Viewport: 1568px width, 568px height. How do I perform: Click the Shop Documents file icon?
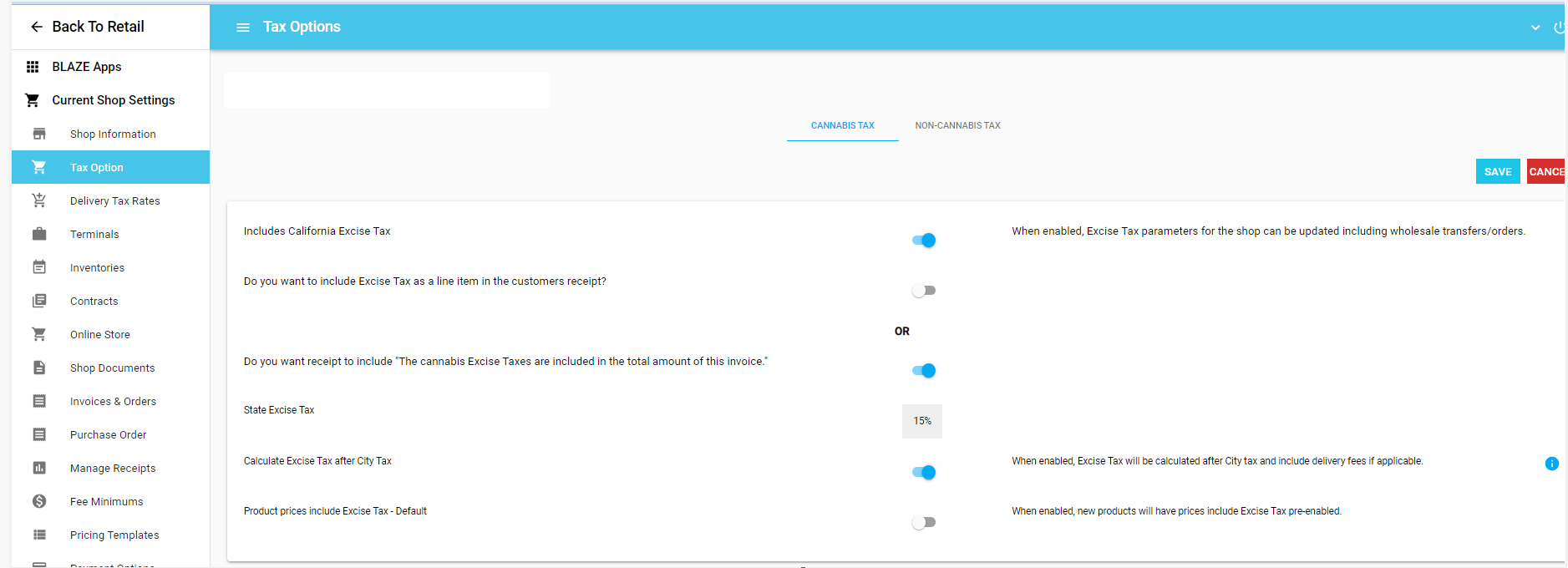coord(39,368)
